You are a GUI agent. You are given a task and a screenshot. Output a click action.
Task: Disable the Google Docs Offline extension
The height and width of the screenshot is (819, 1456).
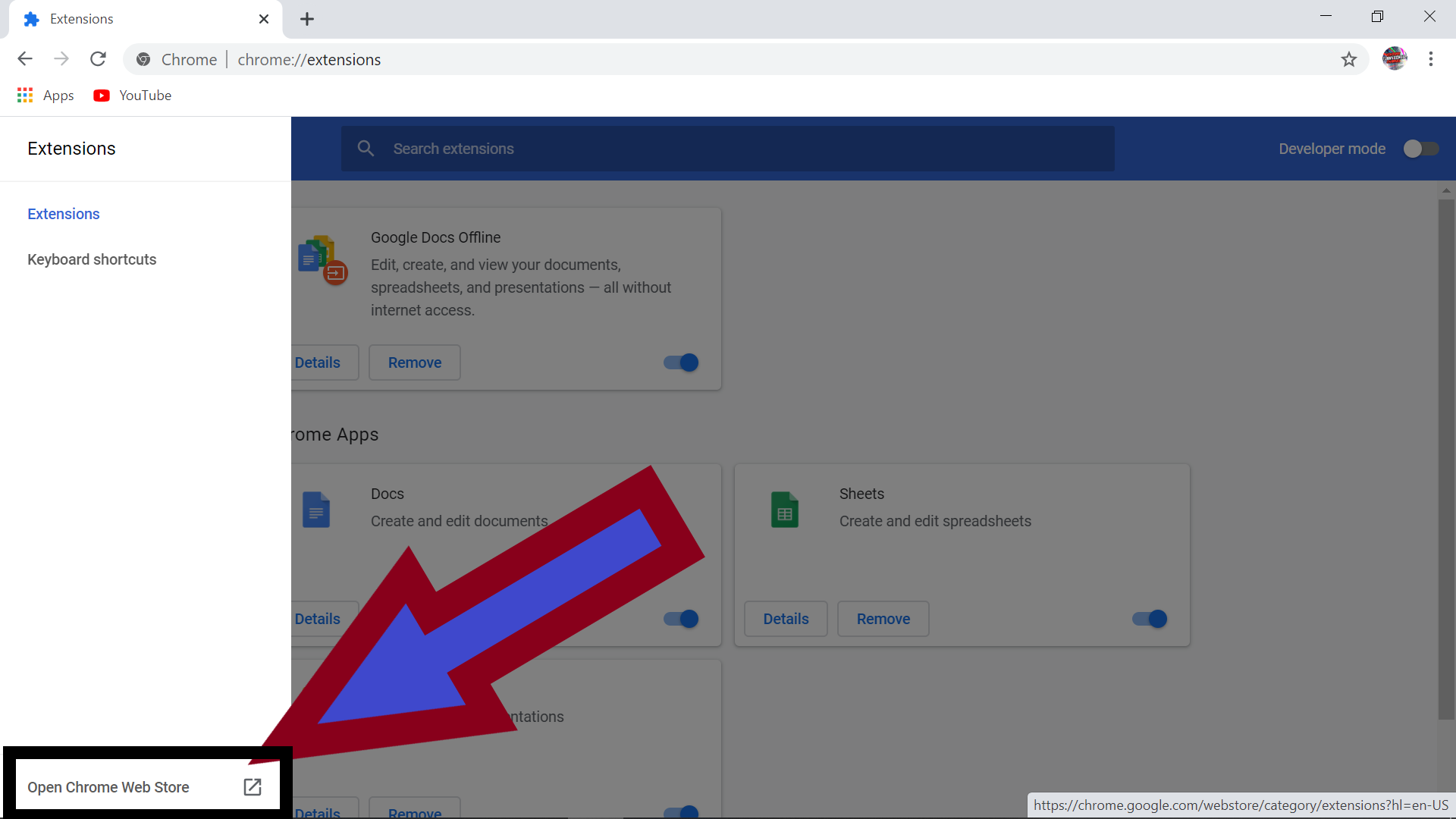click(679, 362)
